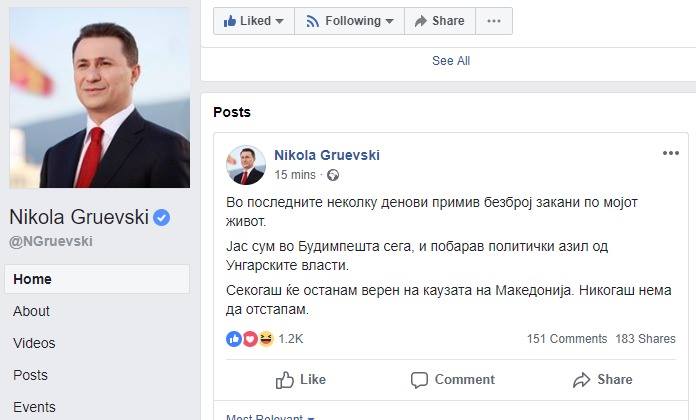Click the globe public audience icon
Viewport: 696px width, 420px height.
pos(333,175)
